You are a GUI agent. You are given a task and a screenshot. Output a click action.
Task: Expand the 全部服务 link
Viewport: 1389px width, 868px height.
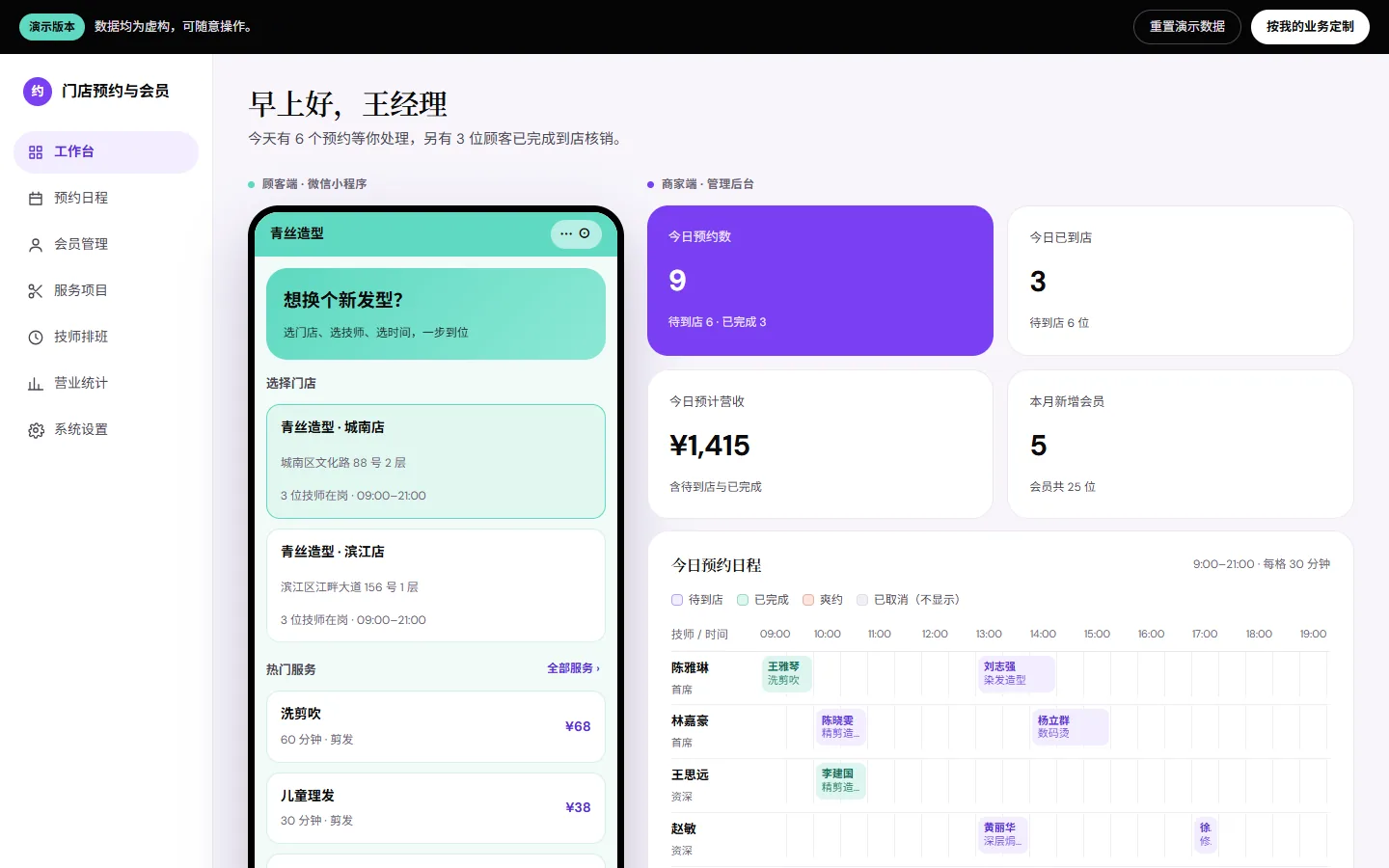coord(573,668)
